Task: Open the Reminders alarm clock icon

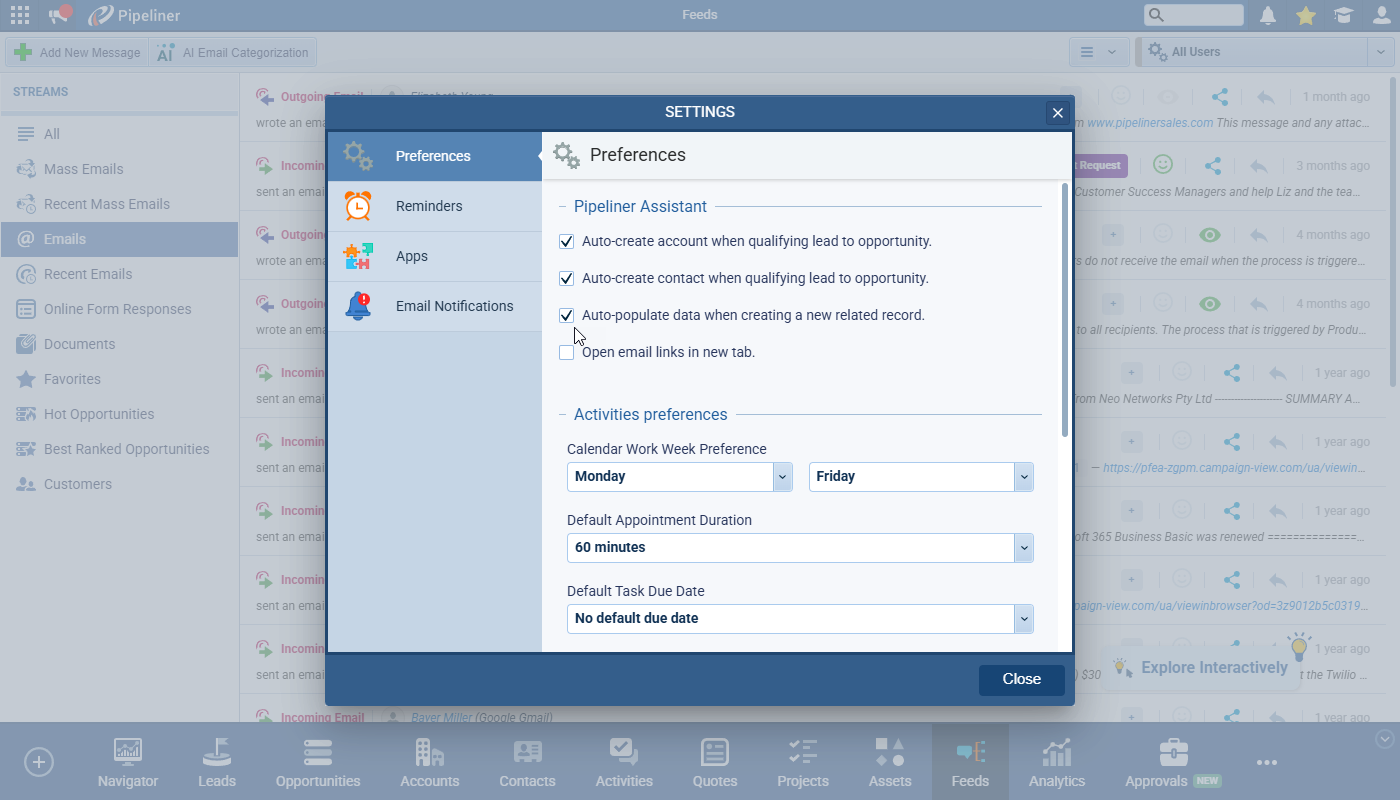Action: 358,206
